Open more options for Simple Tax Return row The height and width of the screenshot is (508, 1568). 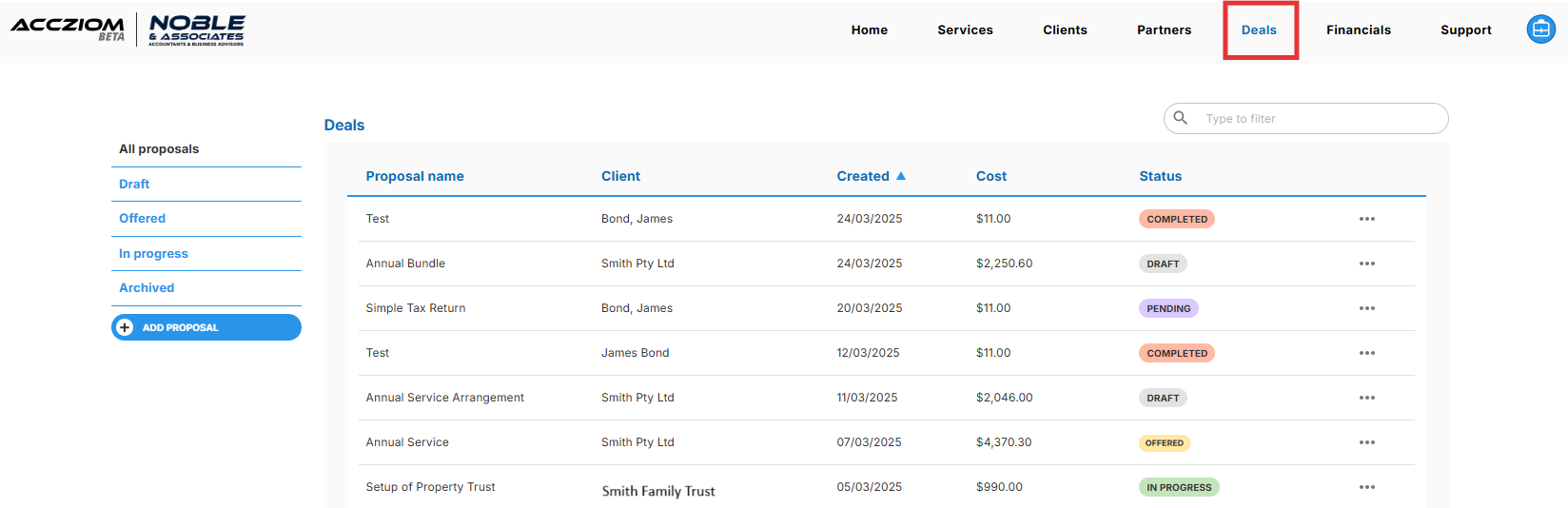point(1367,308)
